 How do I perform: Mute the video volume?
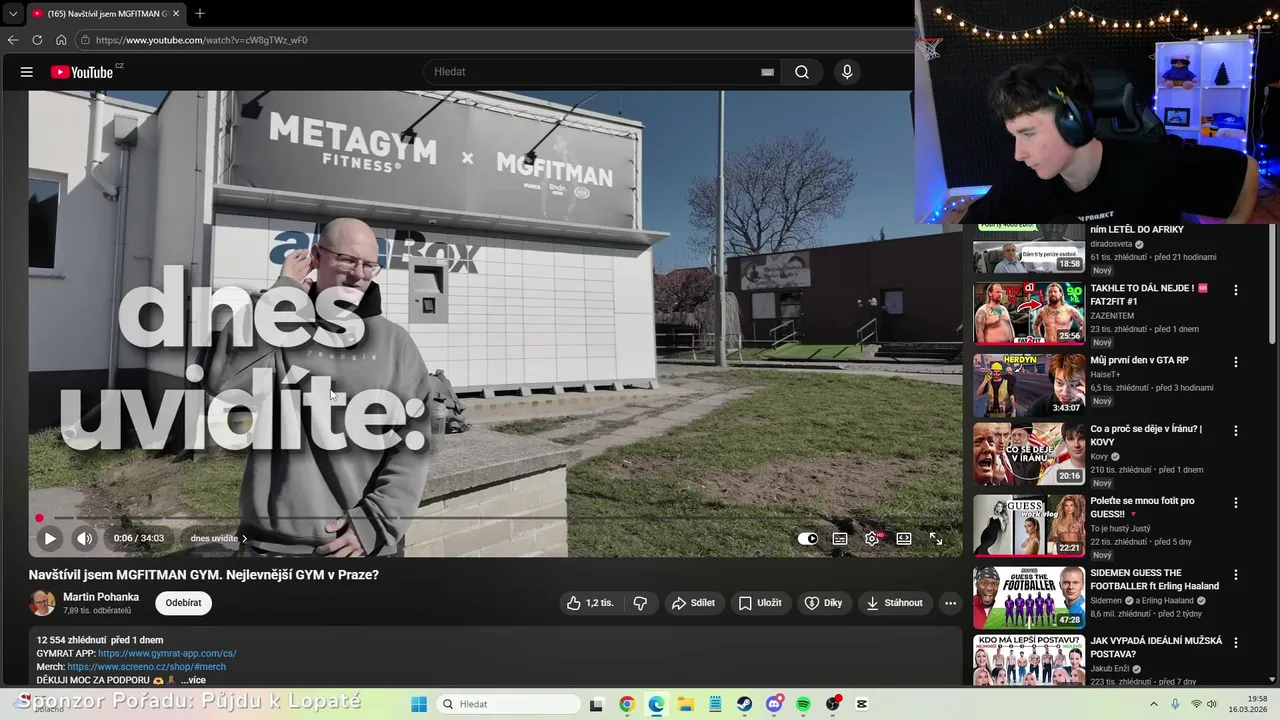point(84,538)
